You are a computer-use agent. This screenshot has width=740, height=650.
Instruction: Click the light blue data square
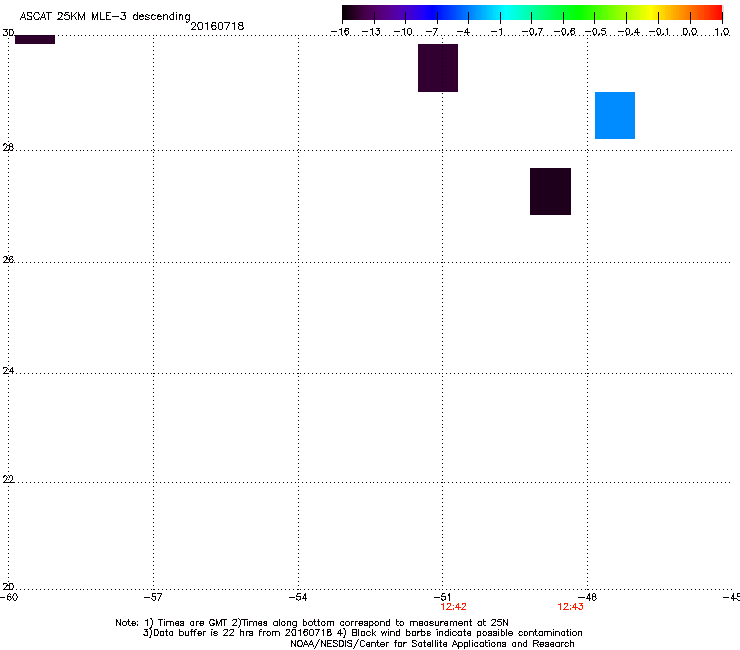[x=614, y=115]
